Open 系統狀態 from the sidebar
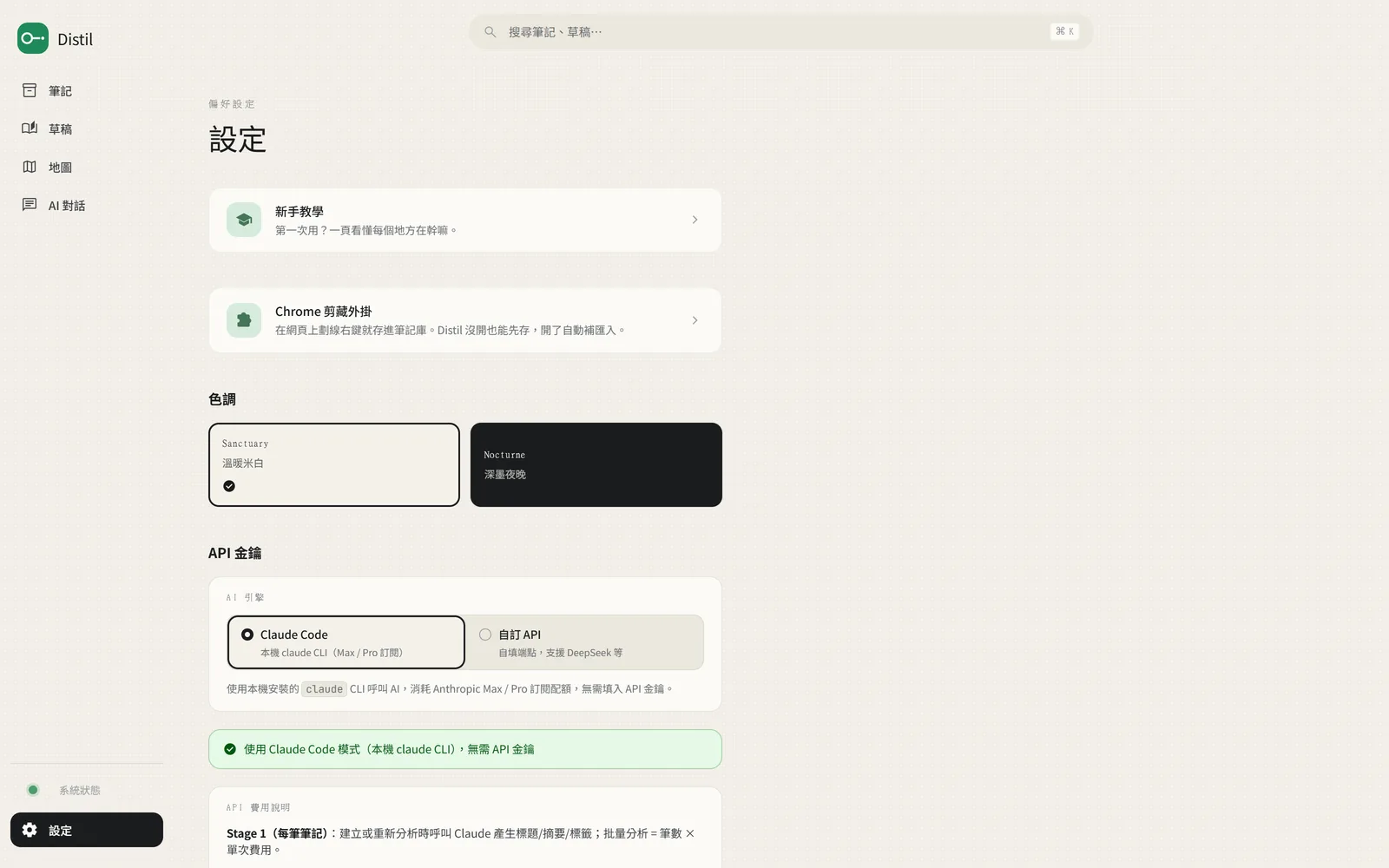The image size is (1389, 868). click(x=87, y=790)
